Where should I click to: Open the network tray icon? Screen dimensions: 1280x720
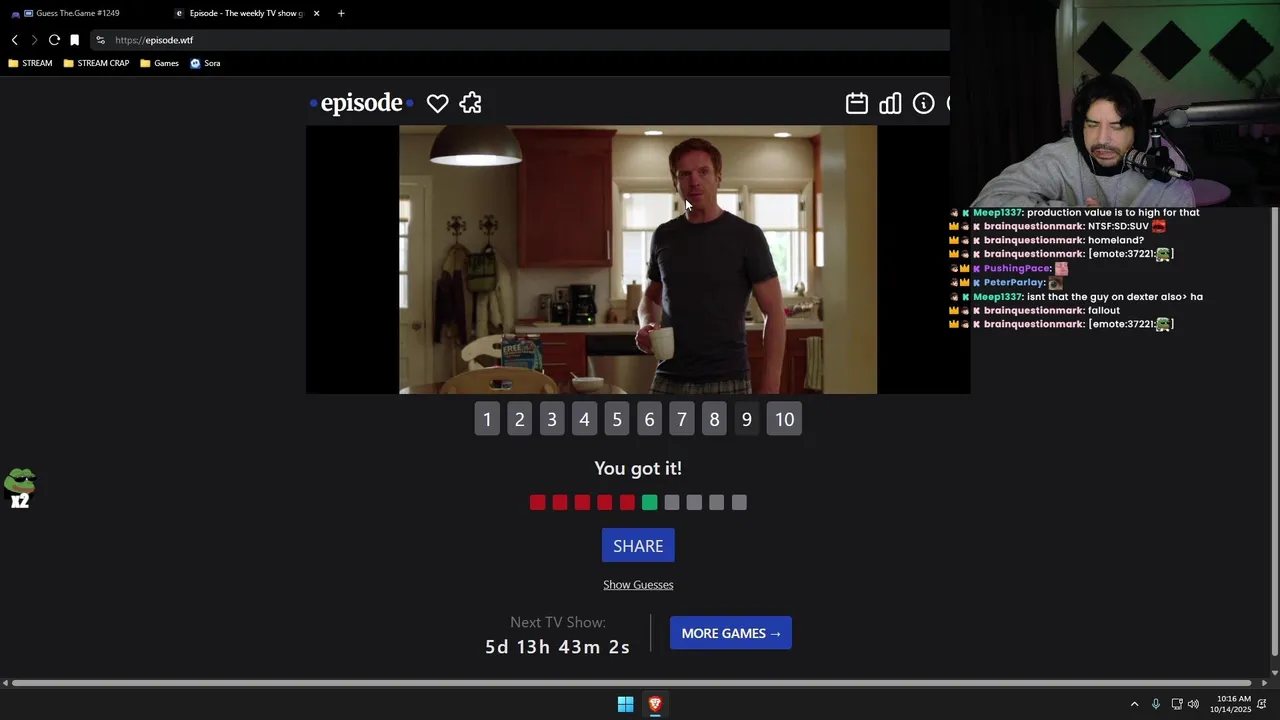pyautogui.click(x=1177, y=704)
